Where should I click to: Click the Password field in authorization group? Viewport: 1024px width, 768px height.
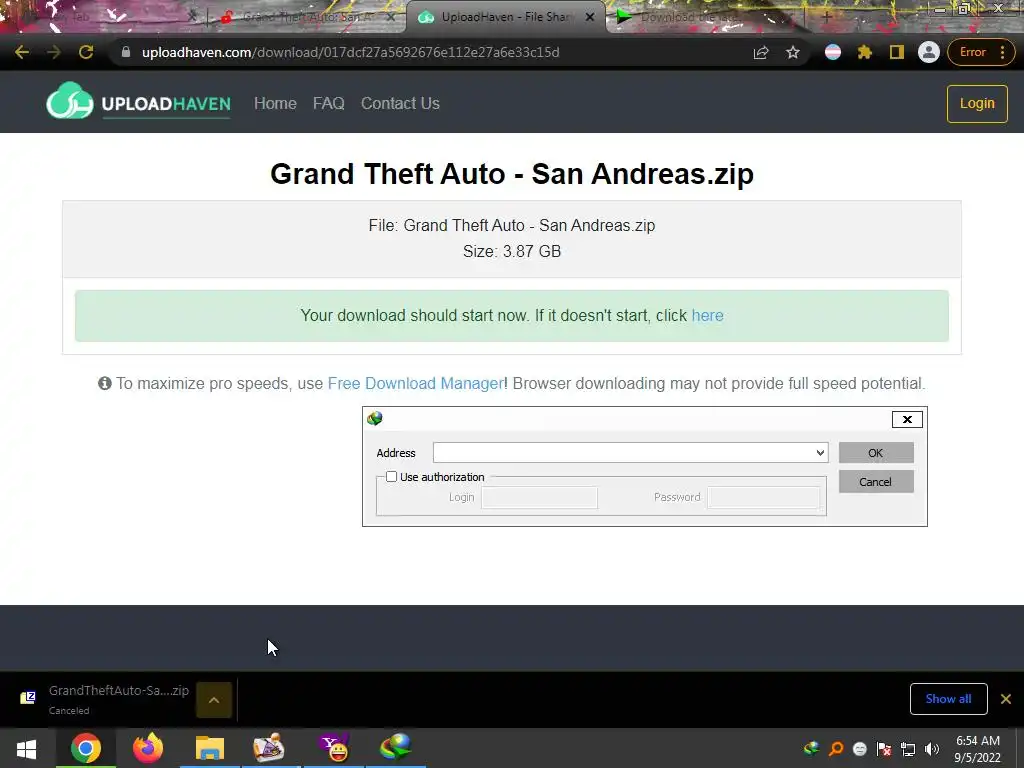click(764, 497)
